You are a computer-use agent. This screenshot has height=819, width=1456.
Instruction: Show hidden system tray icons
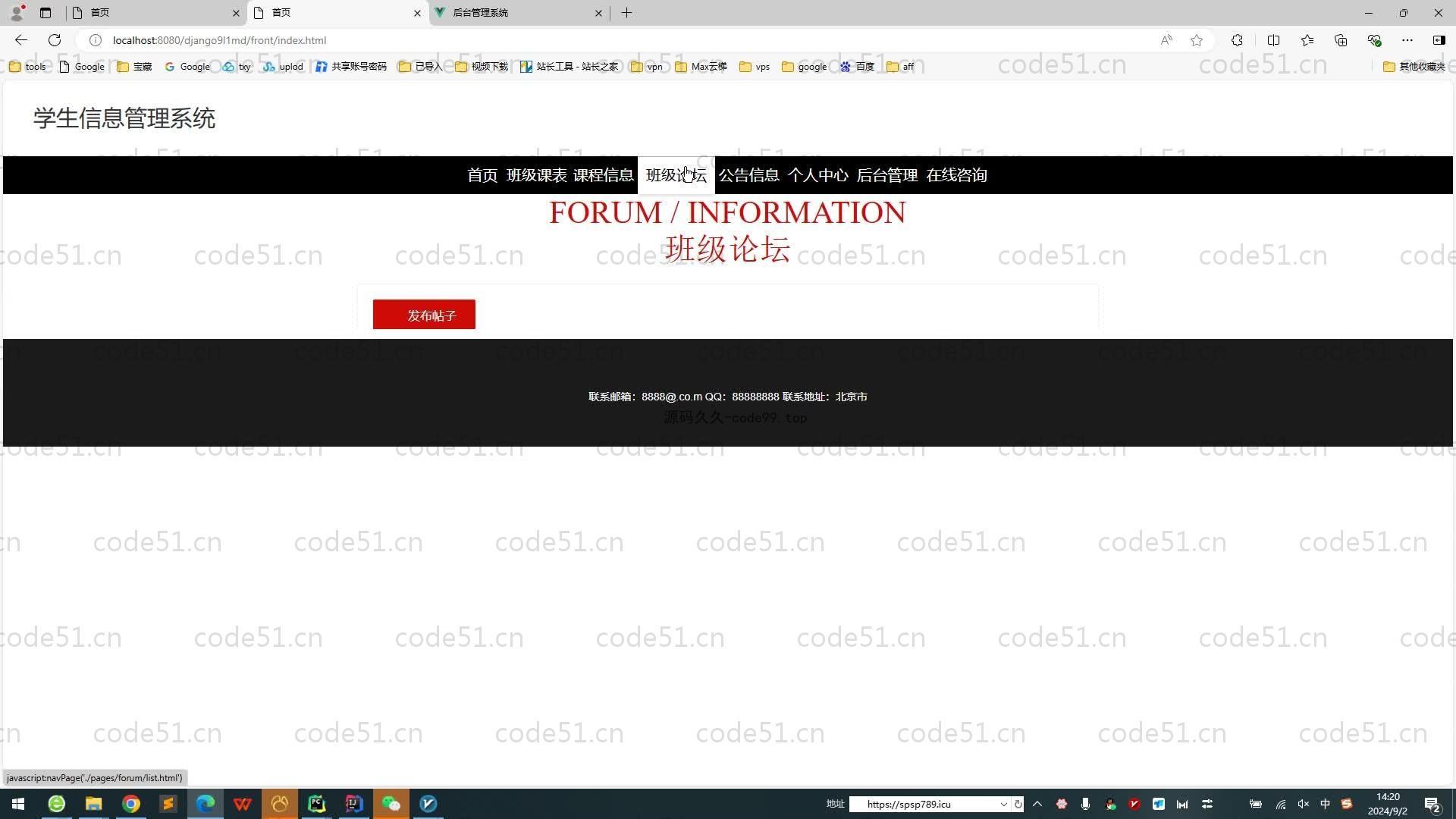pos(1037,804)
